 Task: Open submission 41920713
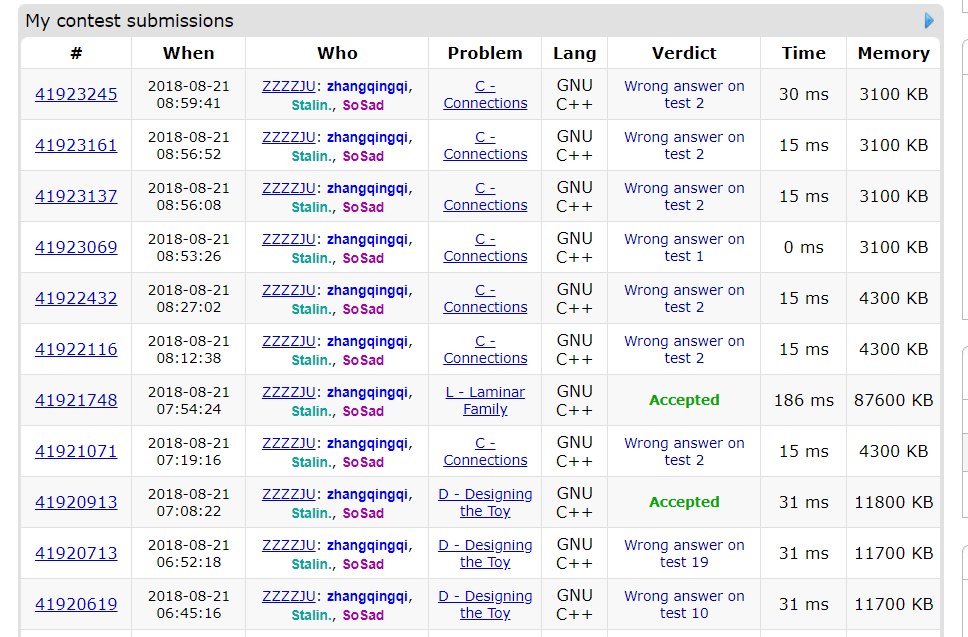76,553
